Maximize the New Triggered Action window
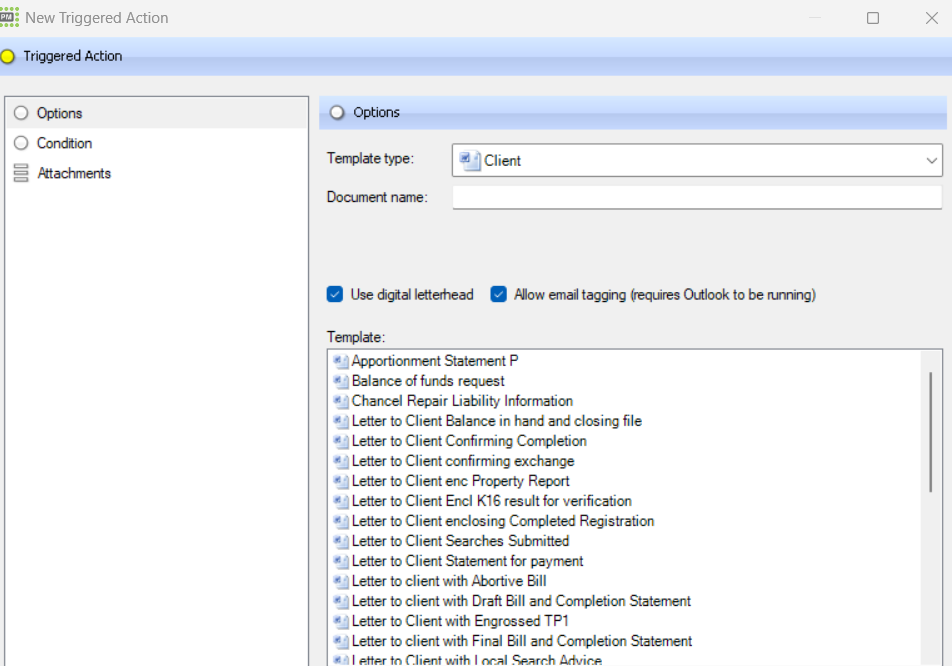Viewport: 952px width, 666px height. [x=873, y=18]
